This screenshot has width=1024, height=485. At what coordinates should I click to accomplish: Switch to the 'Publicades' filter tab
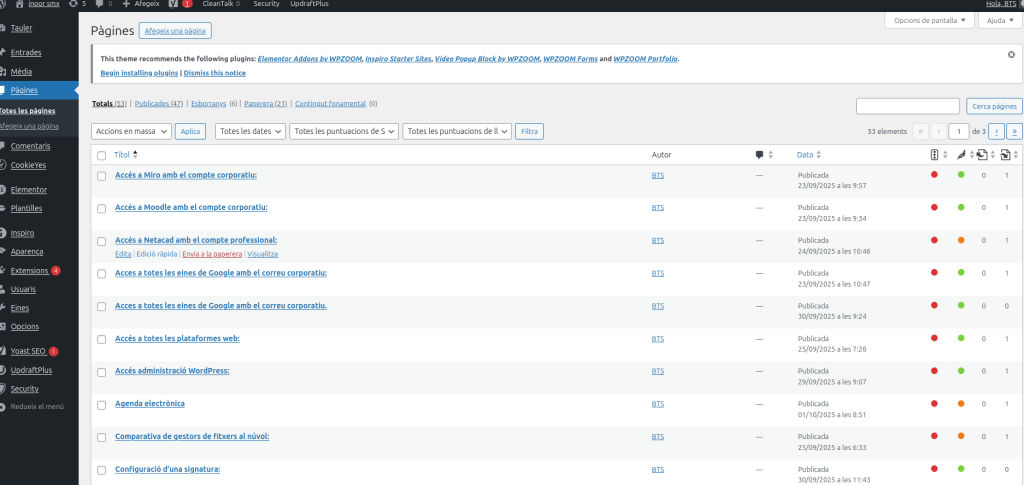pos(158,103)
